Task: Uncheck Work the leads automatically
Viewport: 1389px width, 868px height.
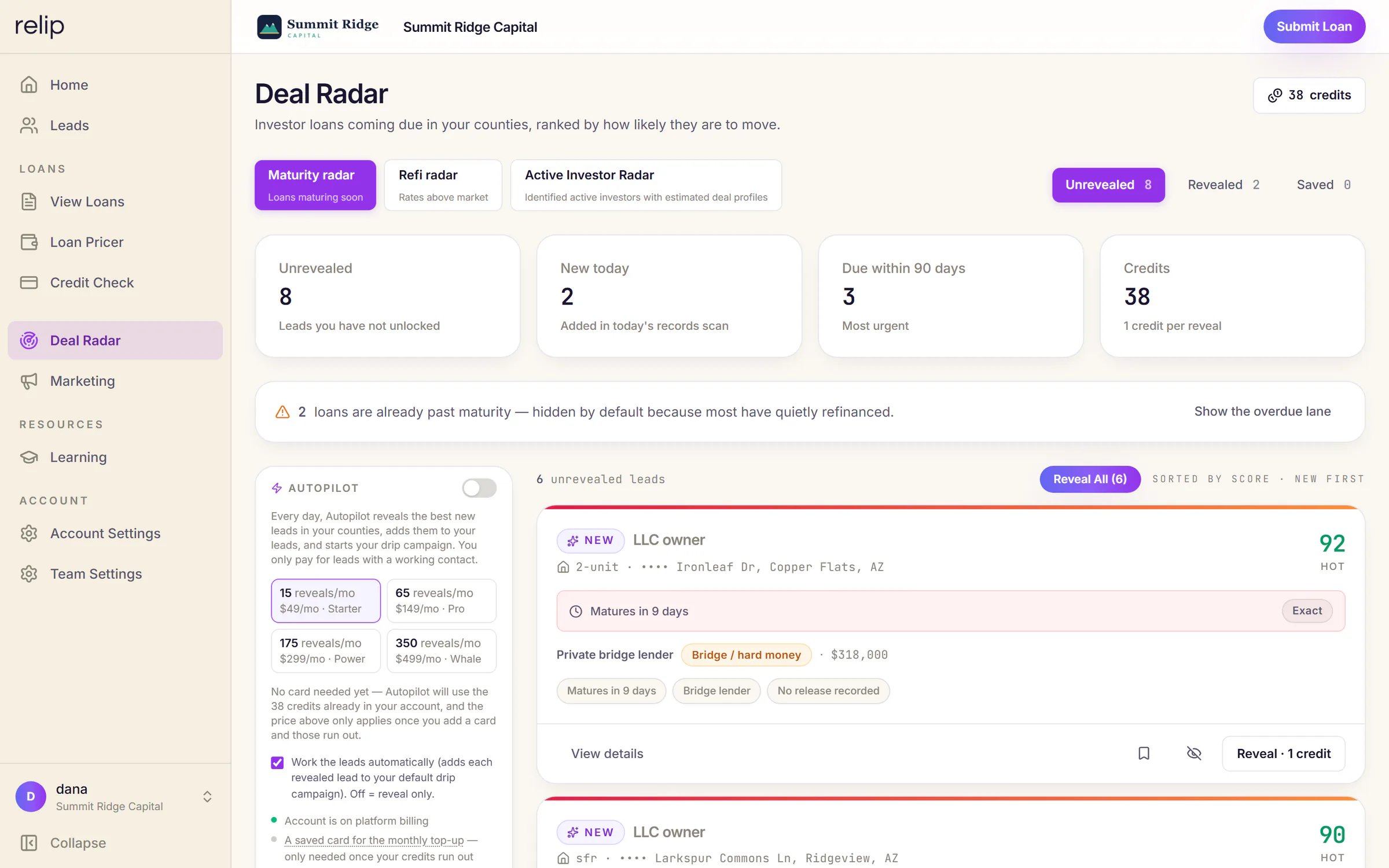Action: coord(277,762)
